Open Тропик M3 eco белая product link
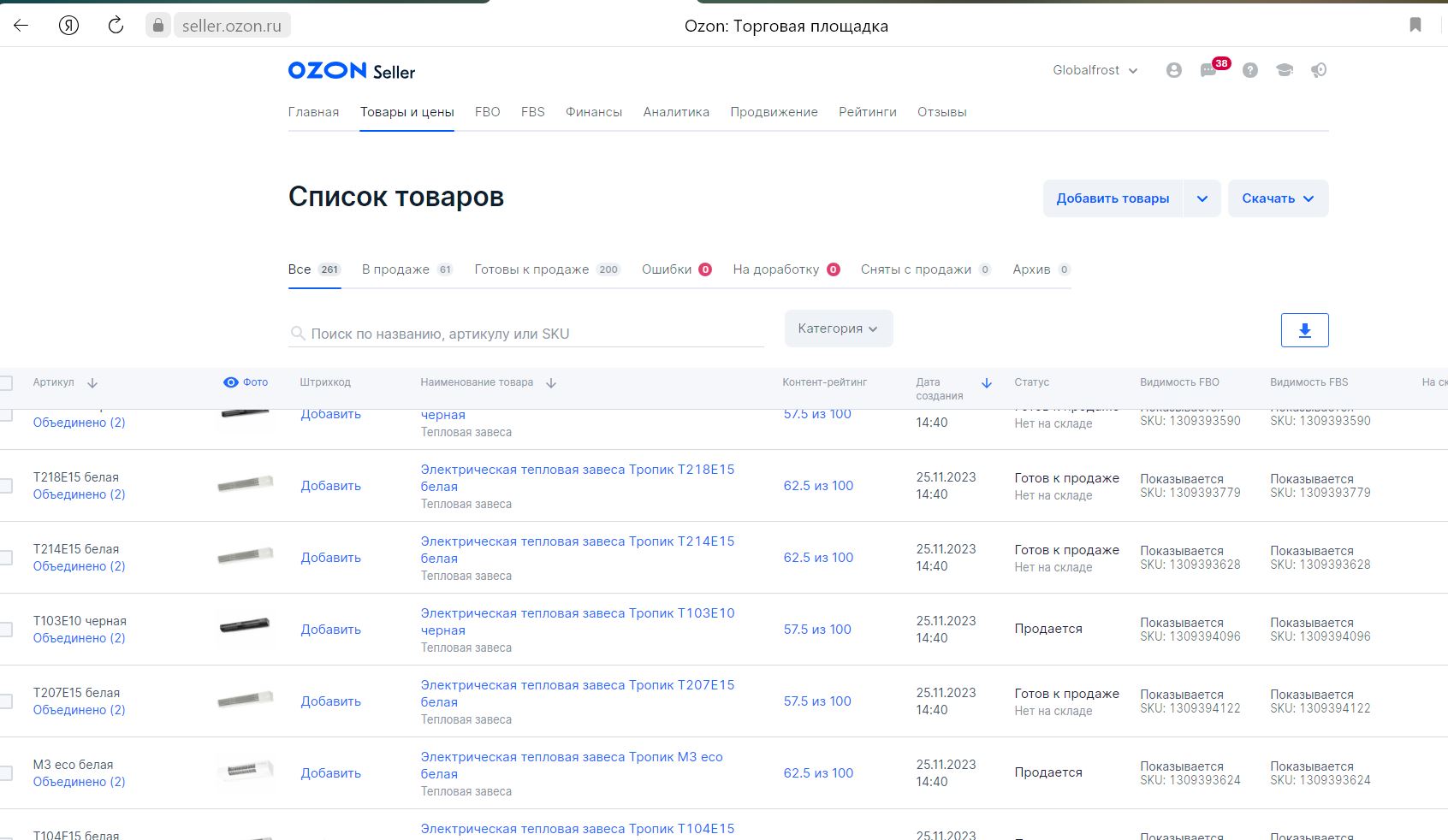Screen dimensions: 1448x840 tap(572, 766)
